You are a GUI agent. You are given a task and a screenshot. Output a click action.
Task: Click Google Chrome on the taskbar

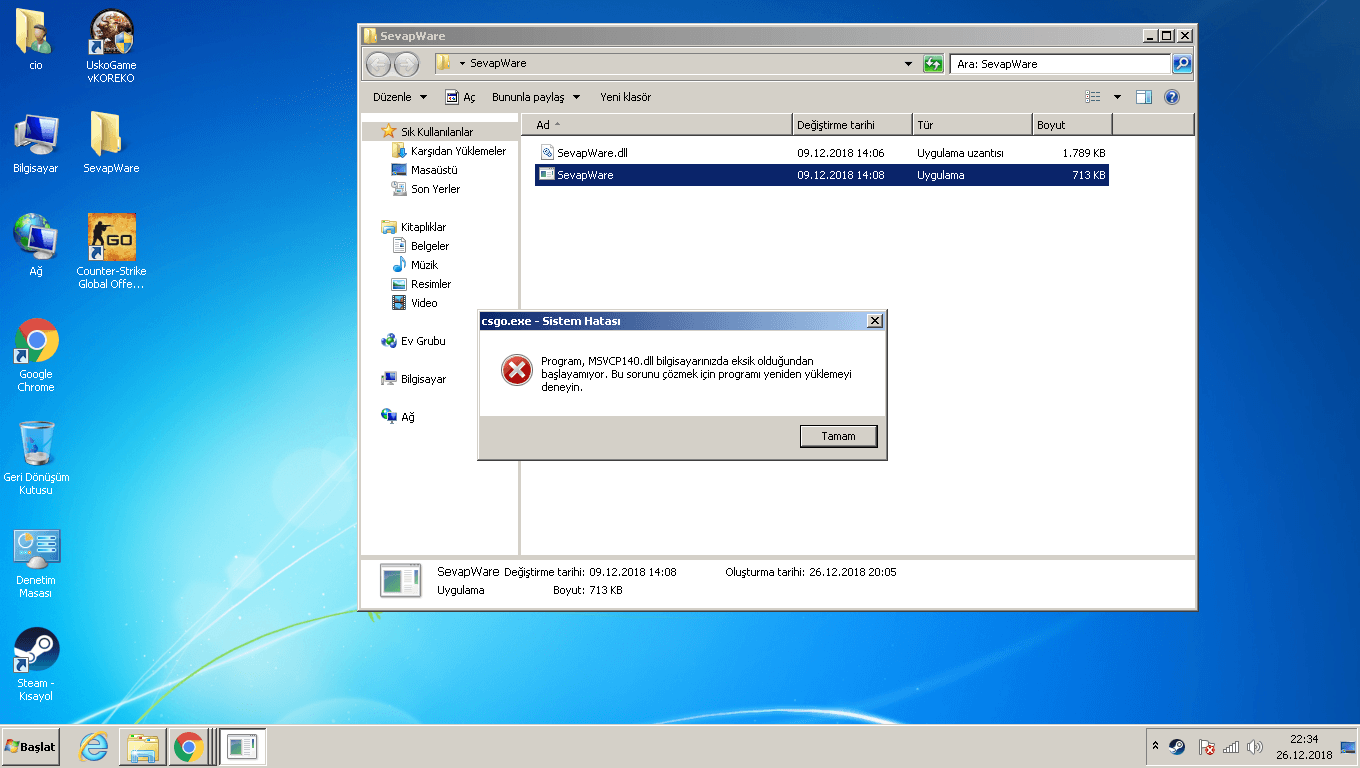point(188,747)
